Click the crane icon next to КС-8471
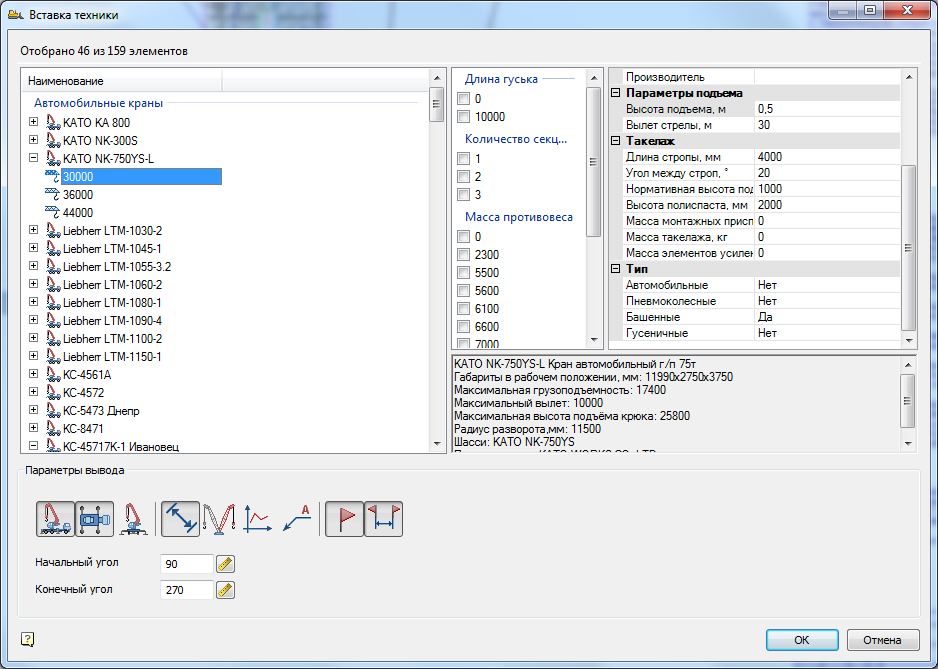Image resolution: width=938 pixels, height=669 pixels. click(53, 428)
